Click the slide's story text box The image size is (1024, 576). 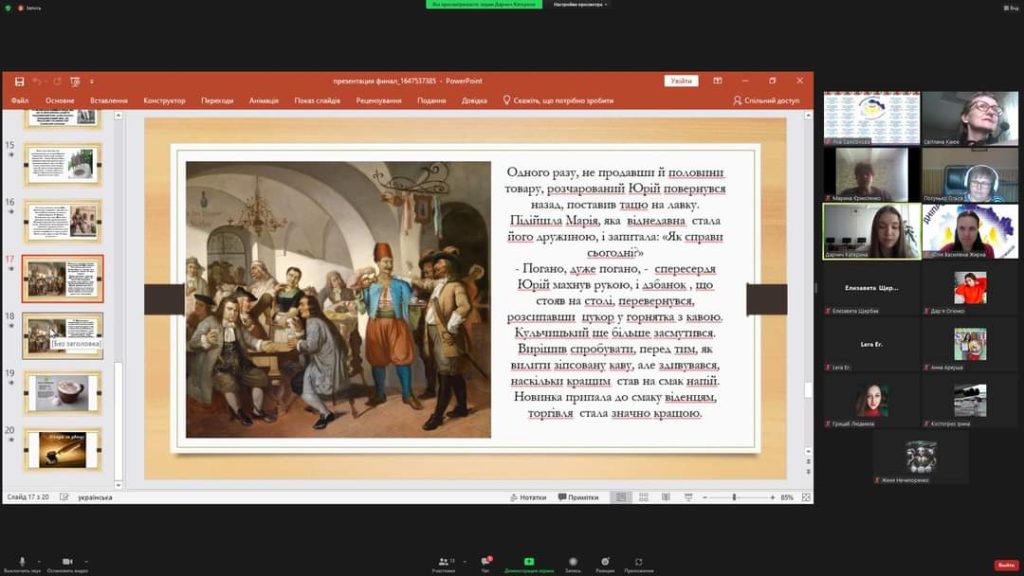[x=614, y=293]
